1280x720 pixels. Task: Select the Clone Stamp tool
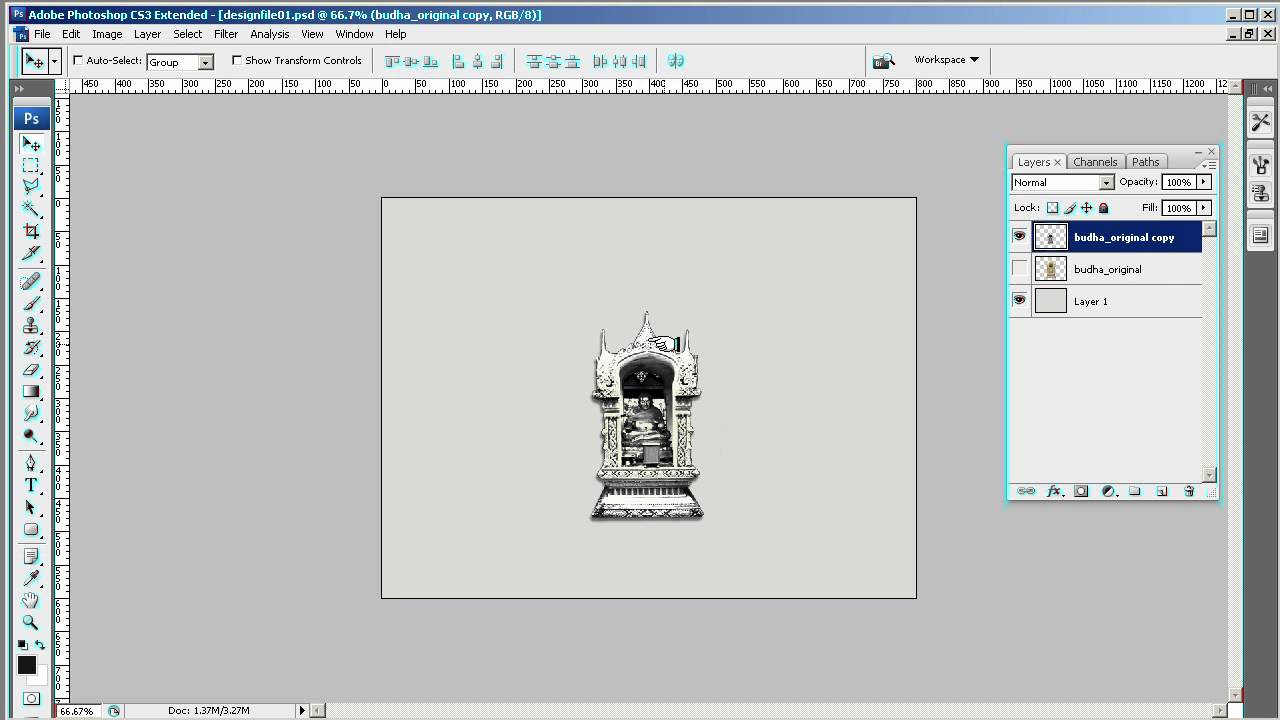(31, 325)
